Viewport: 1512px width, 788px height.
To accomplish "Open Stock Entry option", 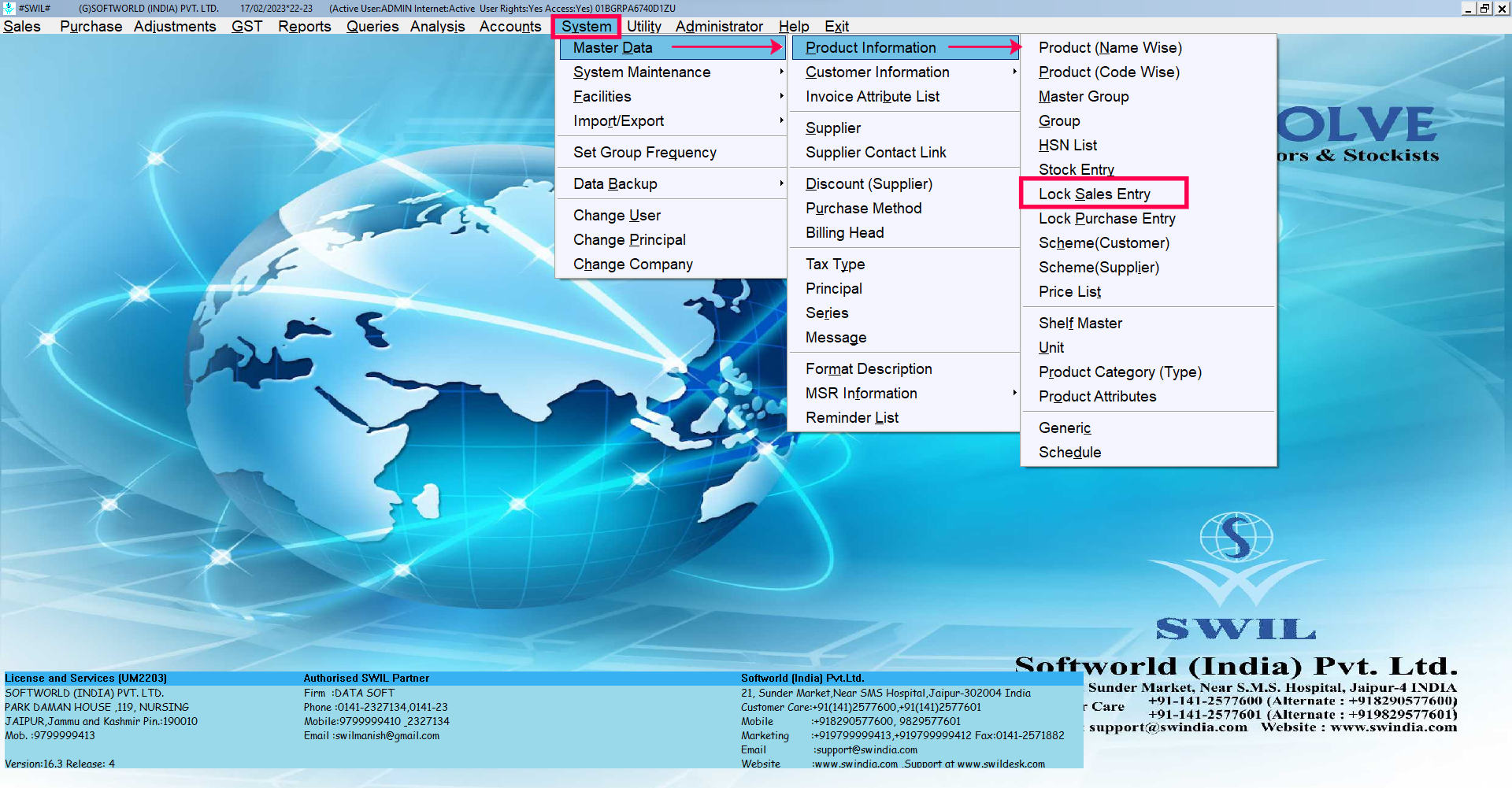I will (x=1148, y=169).
